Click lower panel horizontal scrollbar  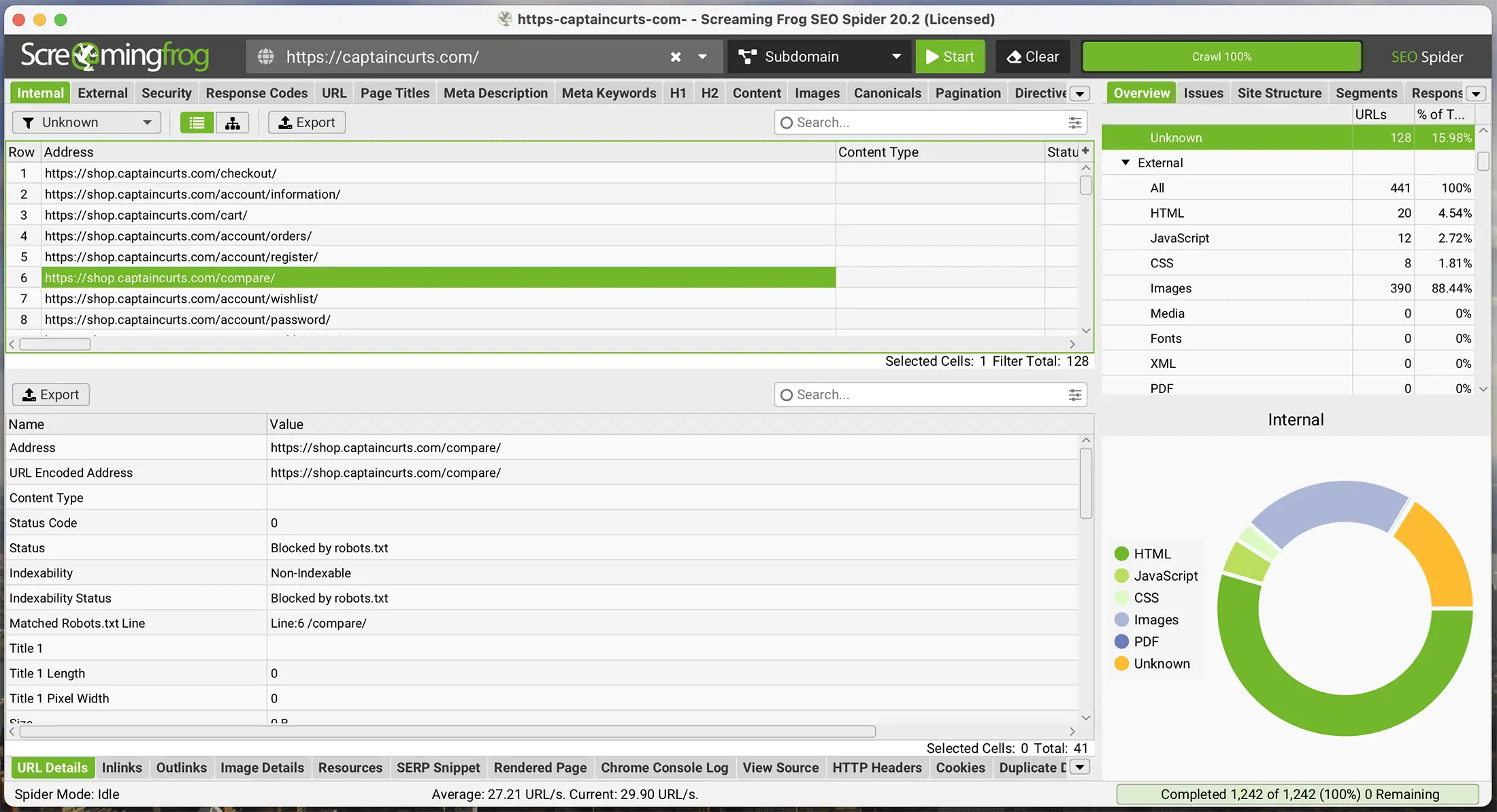click(x=448, y=732)
